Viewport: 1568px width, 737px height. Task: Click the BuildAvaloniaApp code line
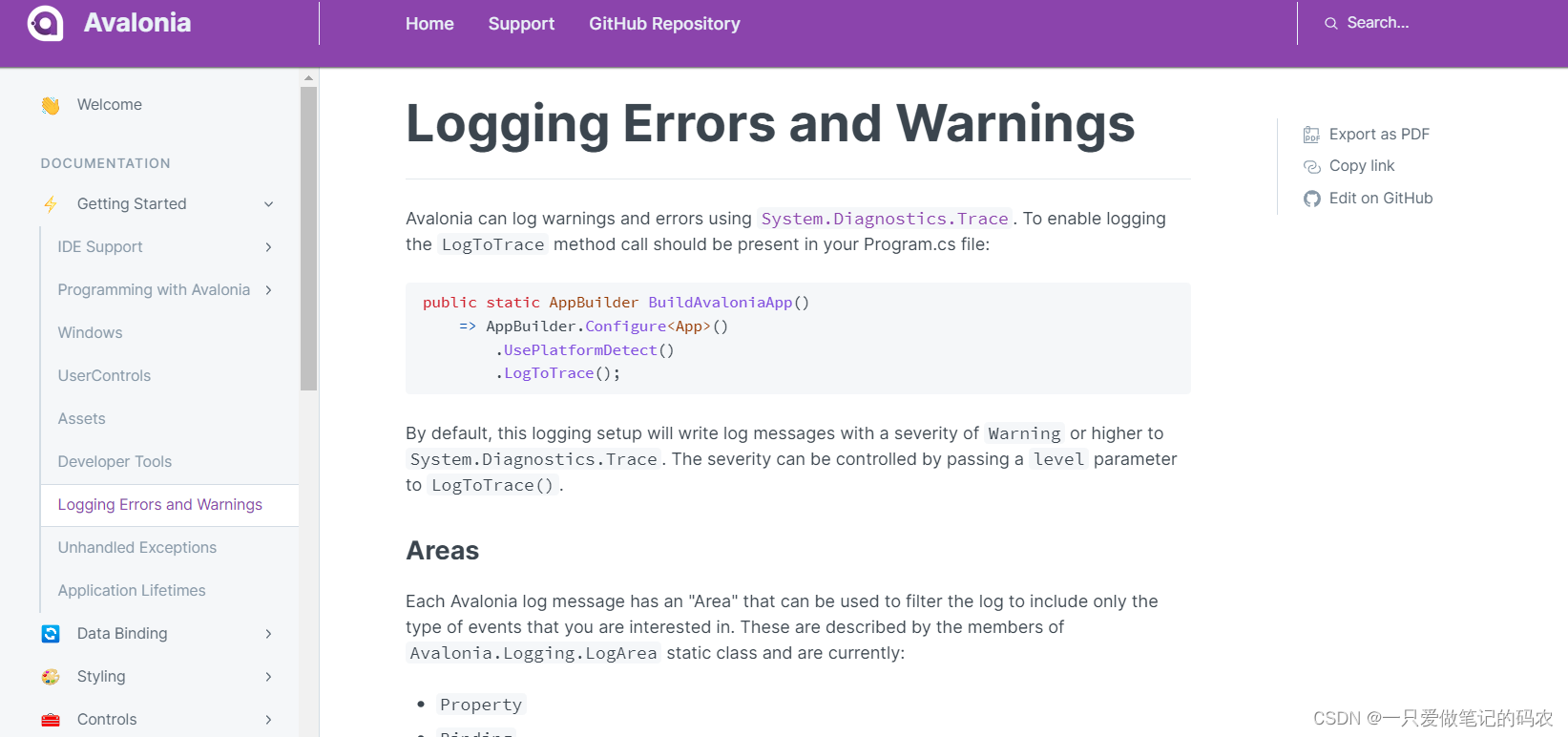(616, 303)
